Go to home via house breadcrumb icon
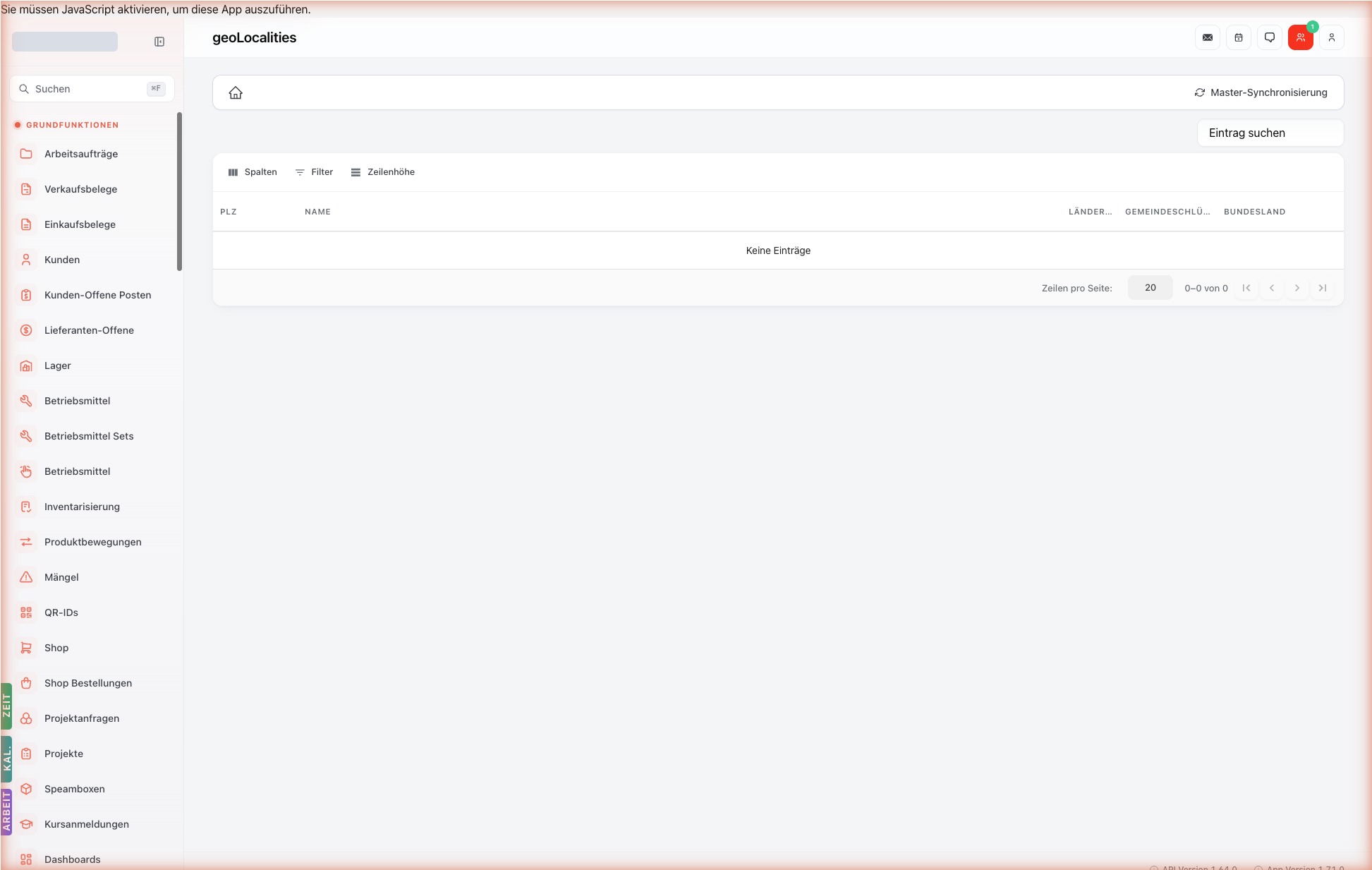The image size is (1372, 870). tap(236, 92)
